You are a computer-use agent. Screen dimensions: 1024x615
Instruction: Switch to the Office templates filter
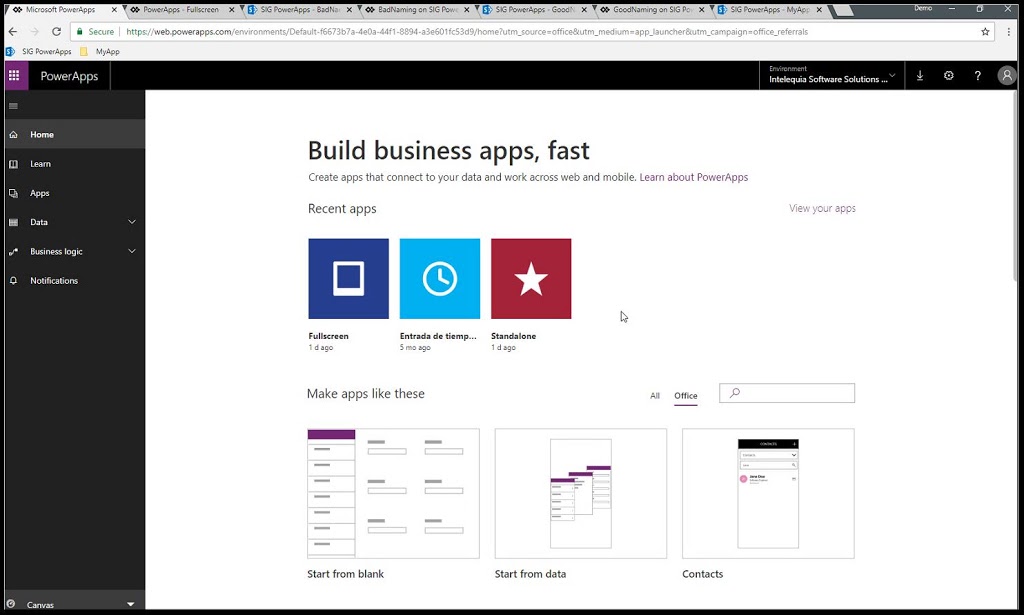pos(686,396)
